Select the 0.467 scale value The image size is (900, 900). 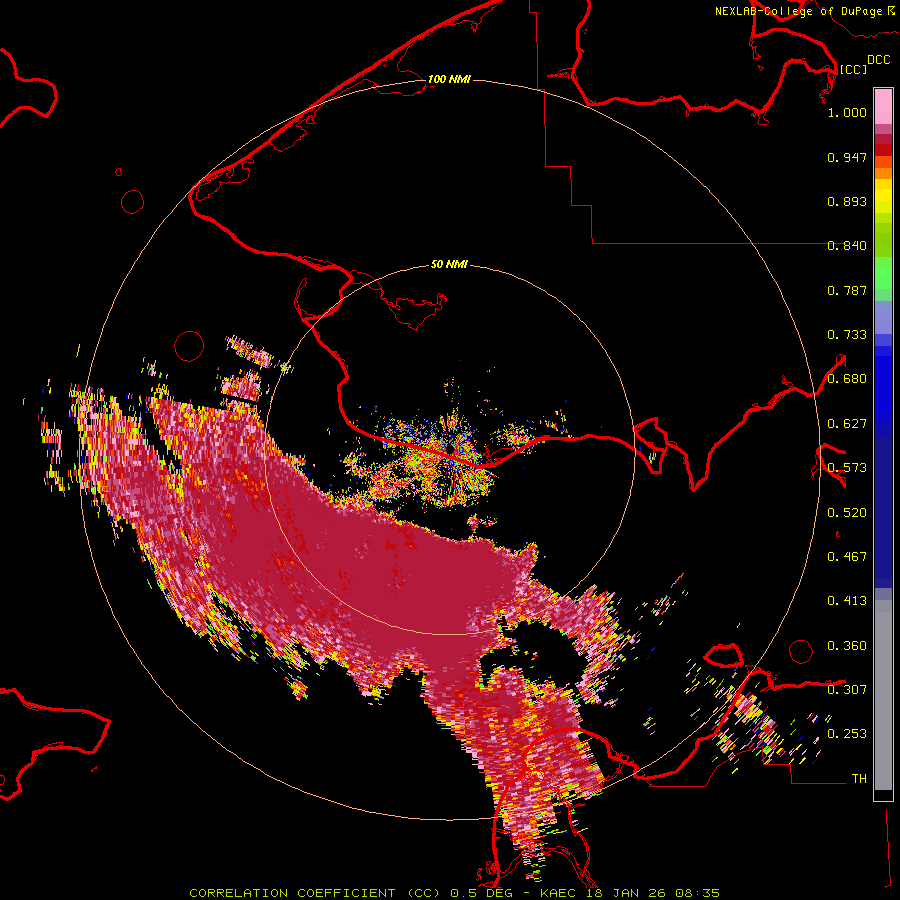pyautogui.click(x=847, y=557)
